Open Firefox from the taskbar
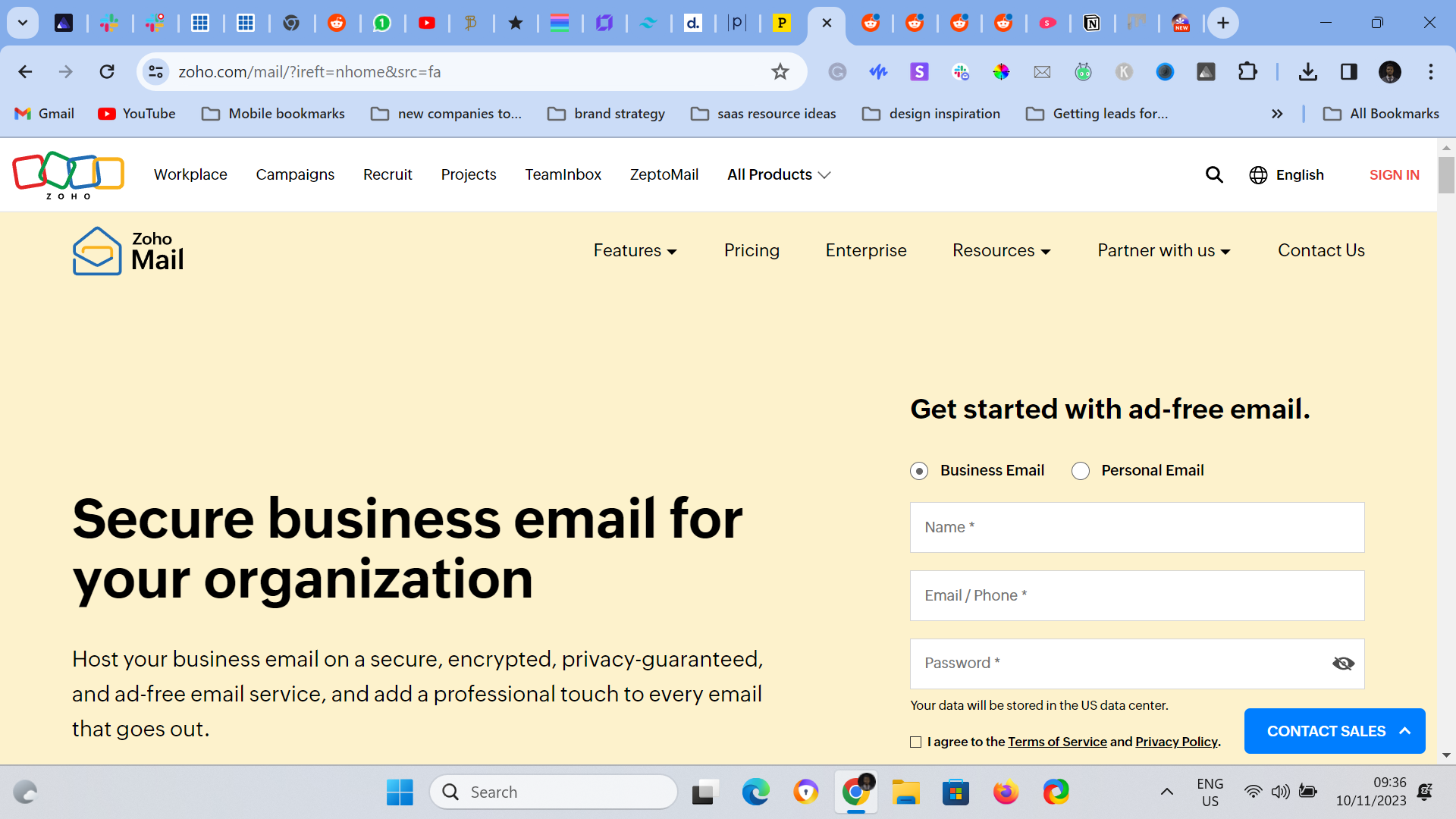Screen dimensions: 1456x819 (x=1006, y=792)
